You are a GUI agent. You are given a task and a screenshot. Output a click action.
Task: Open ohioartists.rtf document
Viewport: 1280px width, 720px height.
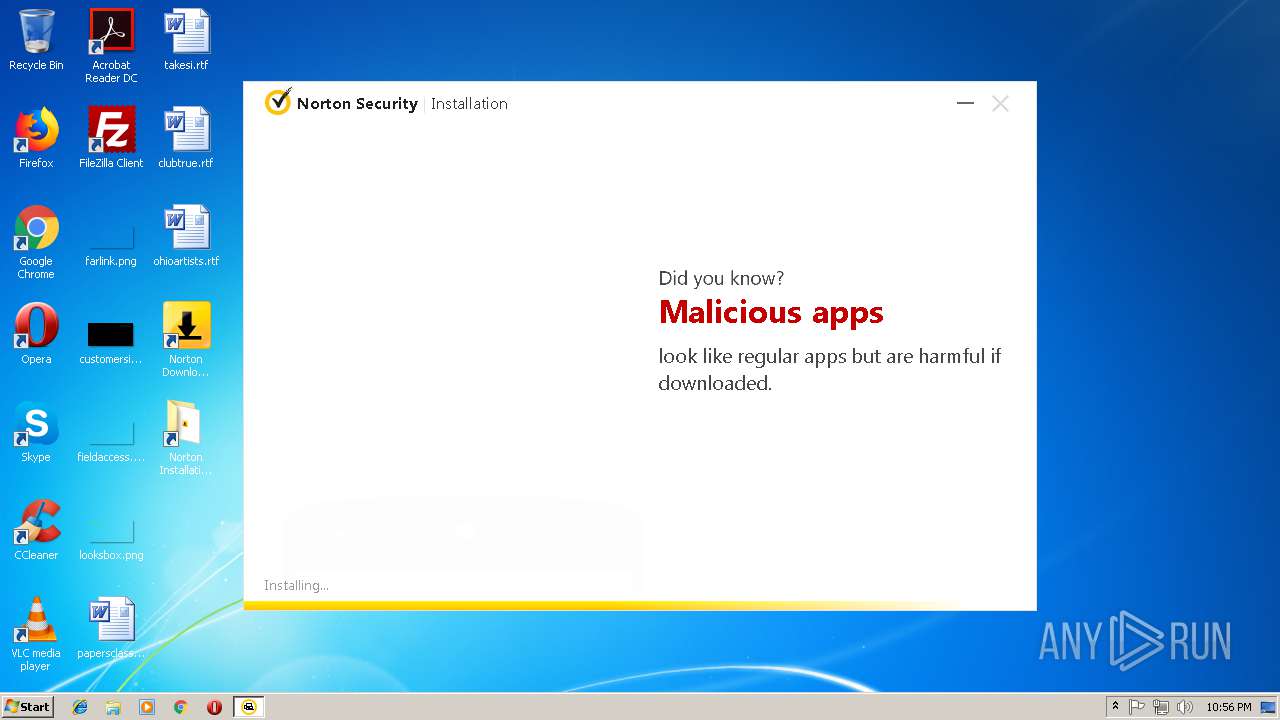coord(186,236)
